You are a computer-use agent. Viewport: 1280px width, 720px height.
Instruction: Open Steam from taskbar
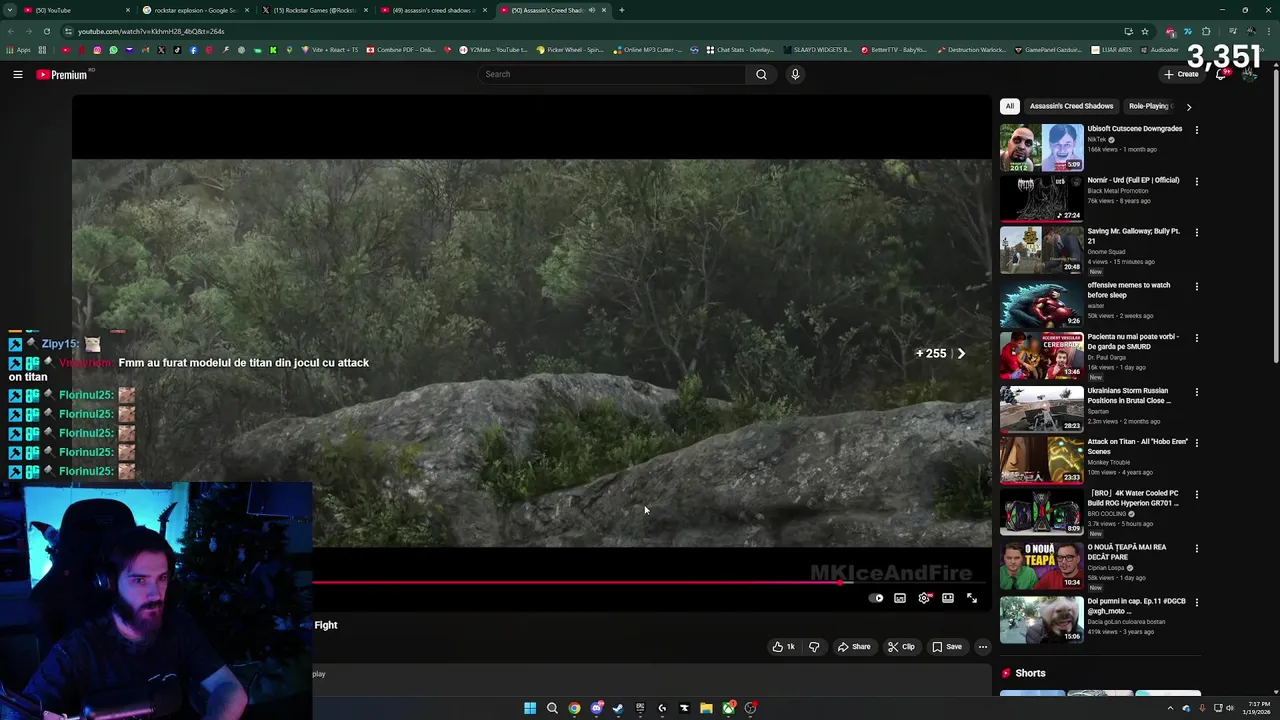click(618, 708)
